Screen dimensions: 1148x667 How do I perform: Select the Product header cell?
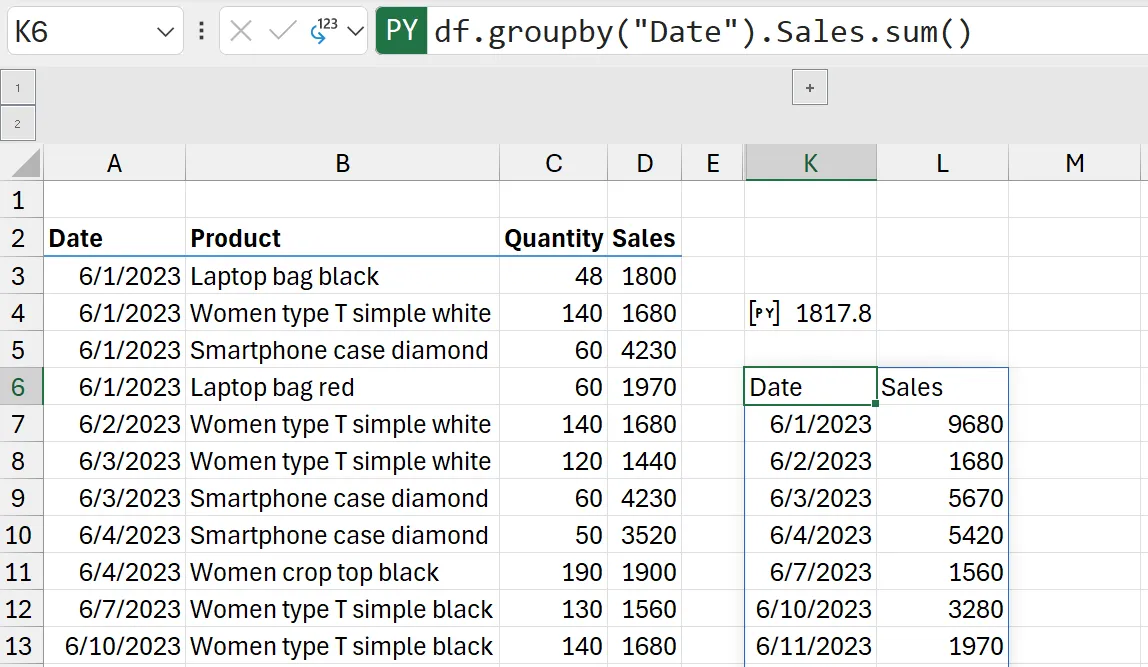342,238
